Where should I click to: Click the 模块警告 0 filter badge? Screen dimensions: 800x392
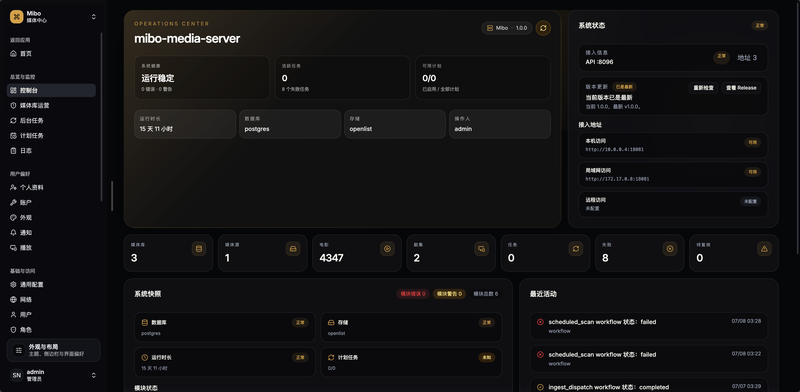[449, 294]
